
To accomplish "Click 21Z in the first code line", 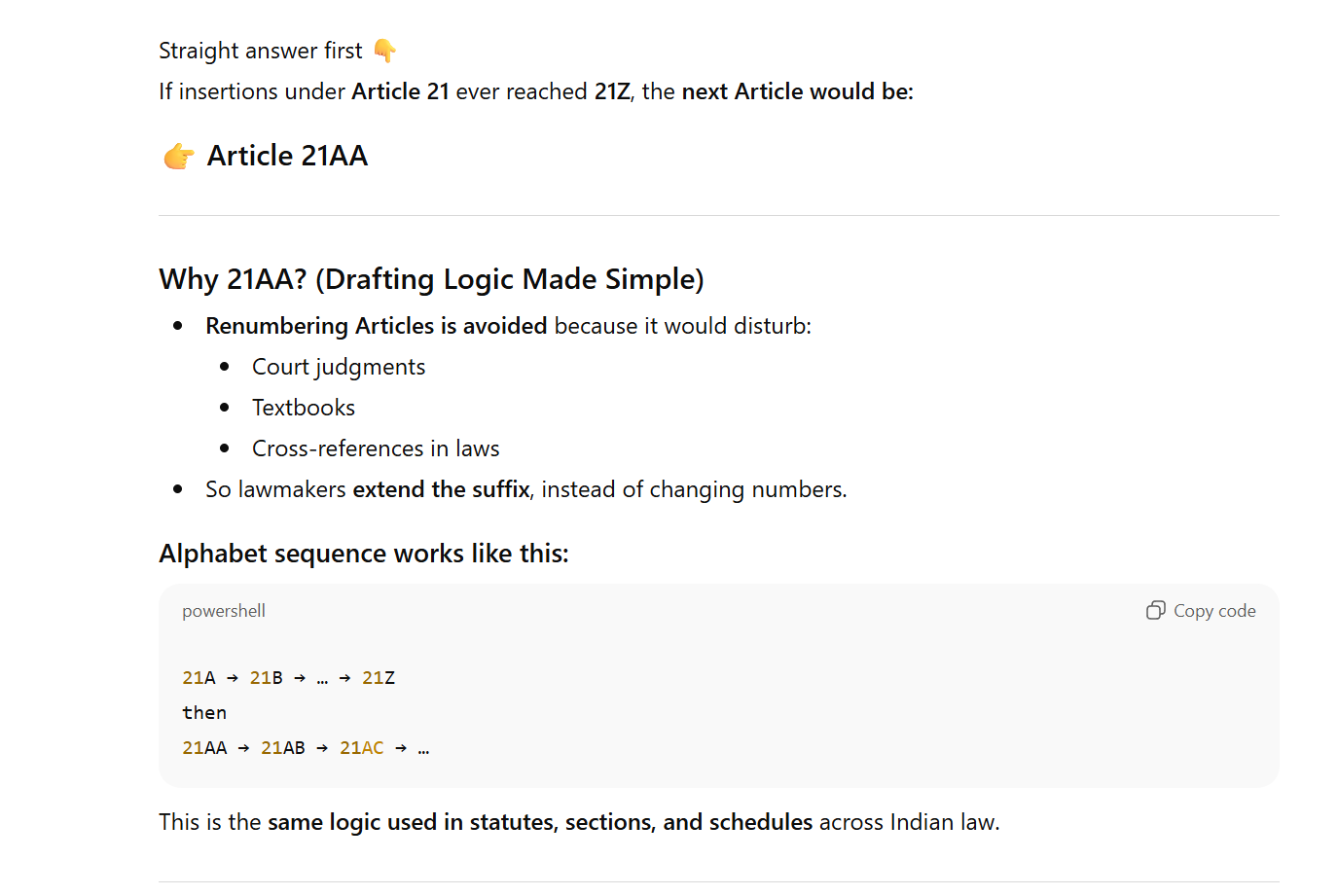I will coord(379,678).
